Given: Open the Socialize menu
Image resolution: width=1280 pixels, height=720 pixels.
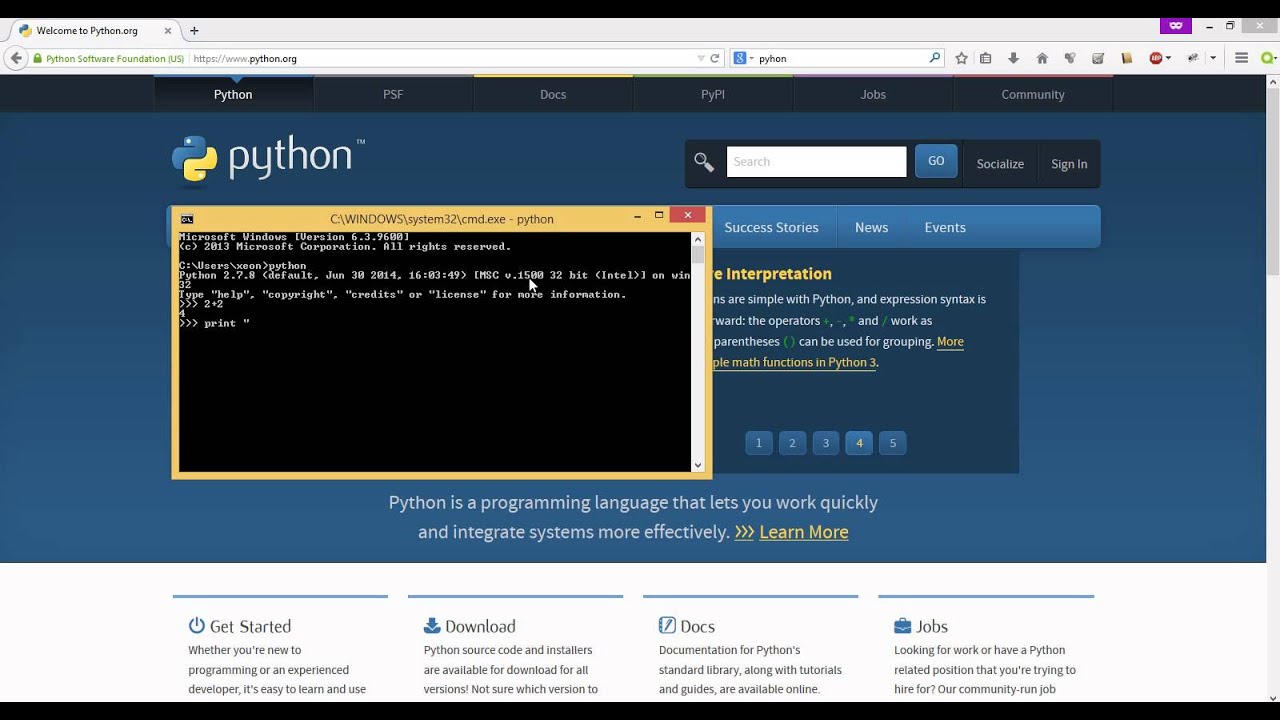Looking at the screenshot, I should 1000,164.
